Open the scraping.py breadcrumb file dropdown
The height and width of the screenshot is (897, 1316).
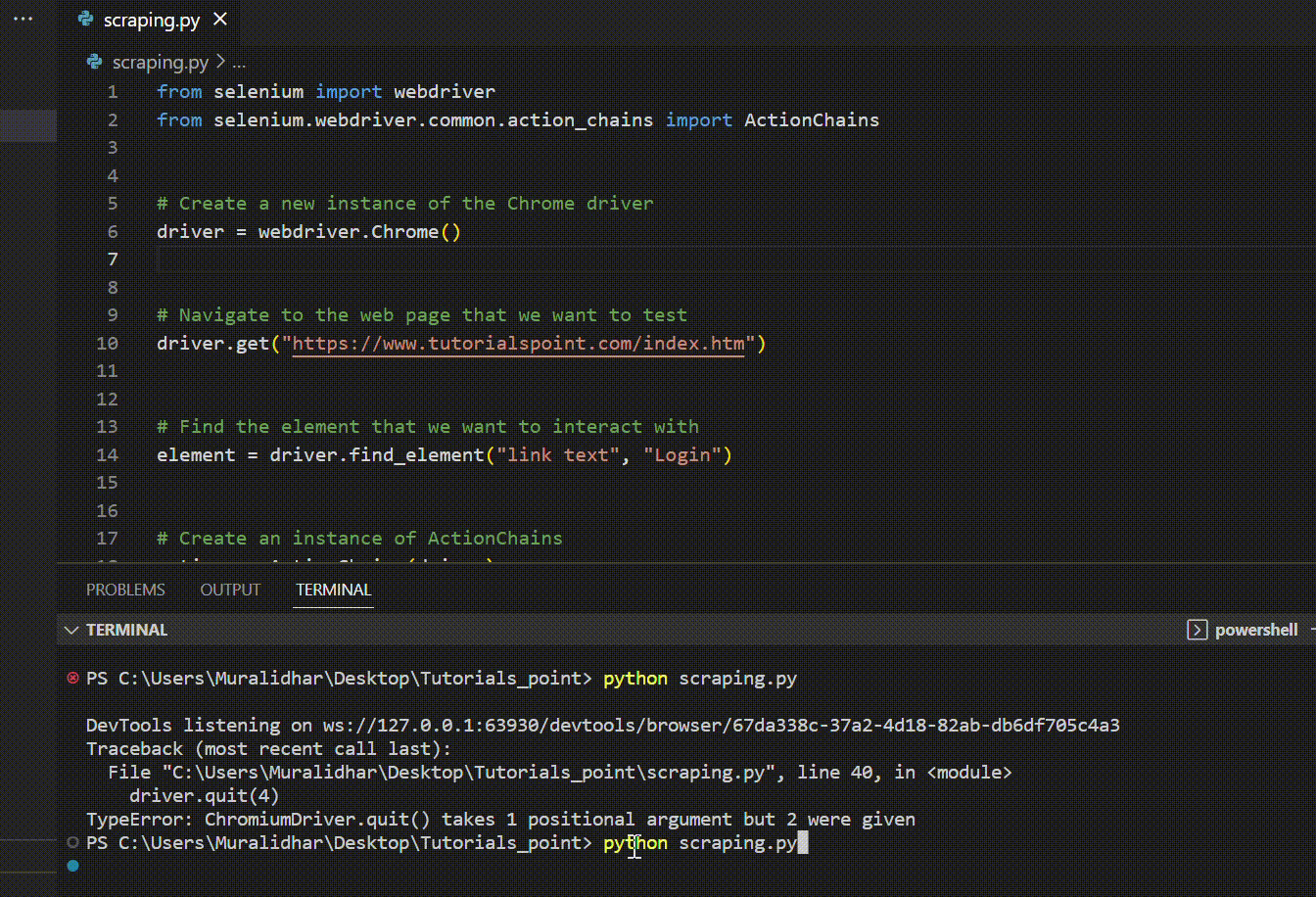point(160,63)
